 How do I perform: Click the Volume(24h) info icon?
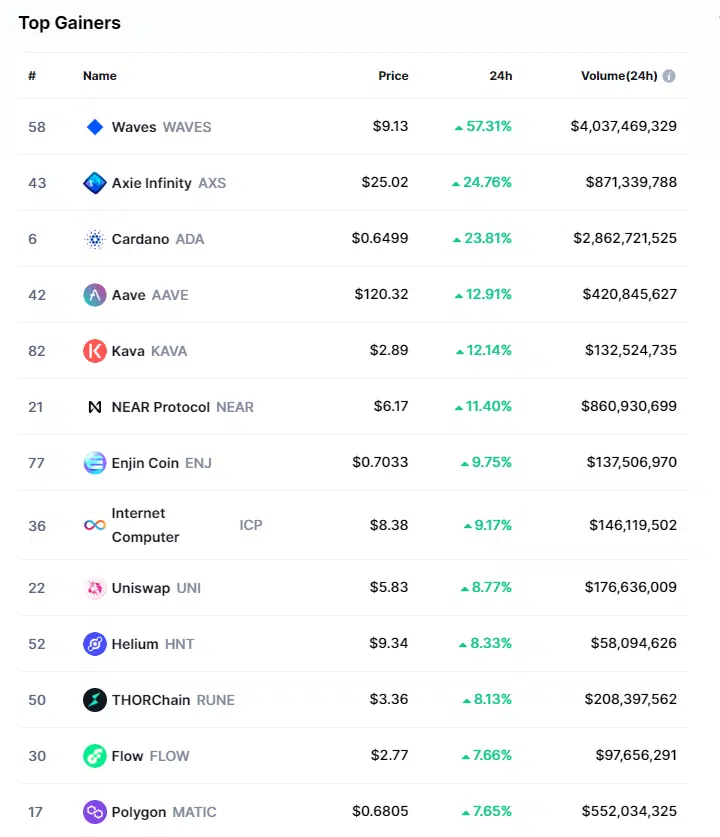click(669, 76)
